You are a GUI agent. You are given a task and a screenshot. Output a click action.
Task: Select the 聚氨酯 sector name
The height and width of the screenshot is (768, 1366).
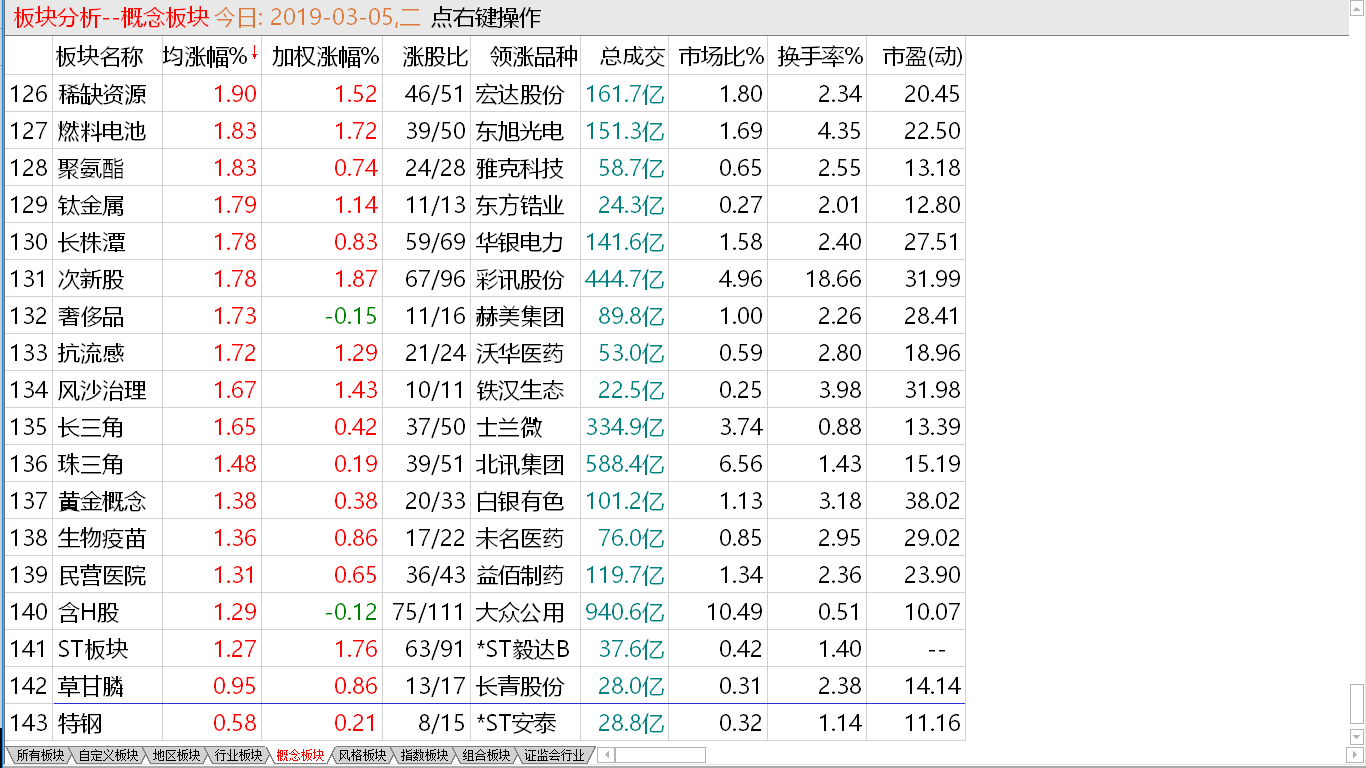click(x=91, y=168)
